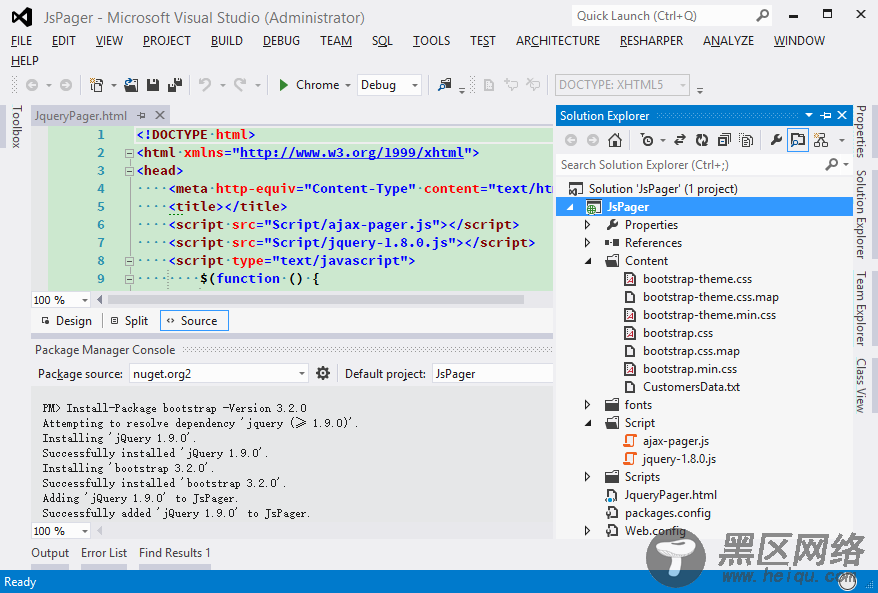The image size is (878, 593).
Task: Open the editor 100 % zoom dropdown
Action: pos(85,300)
